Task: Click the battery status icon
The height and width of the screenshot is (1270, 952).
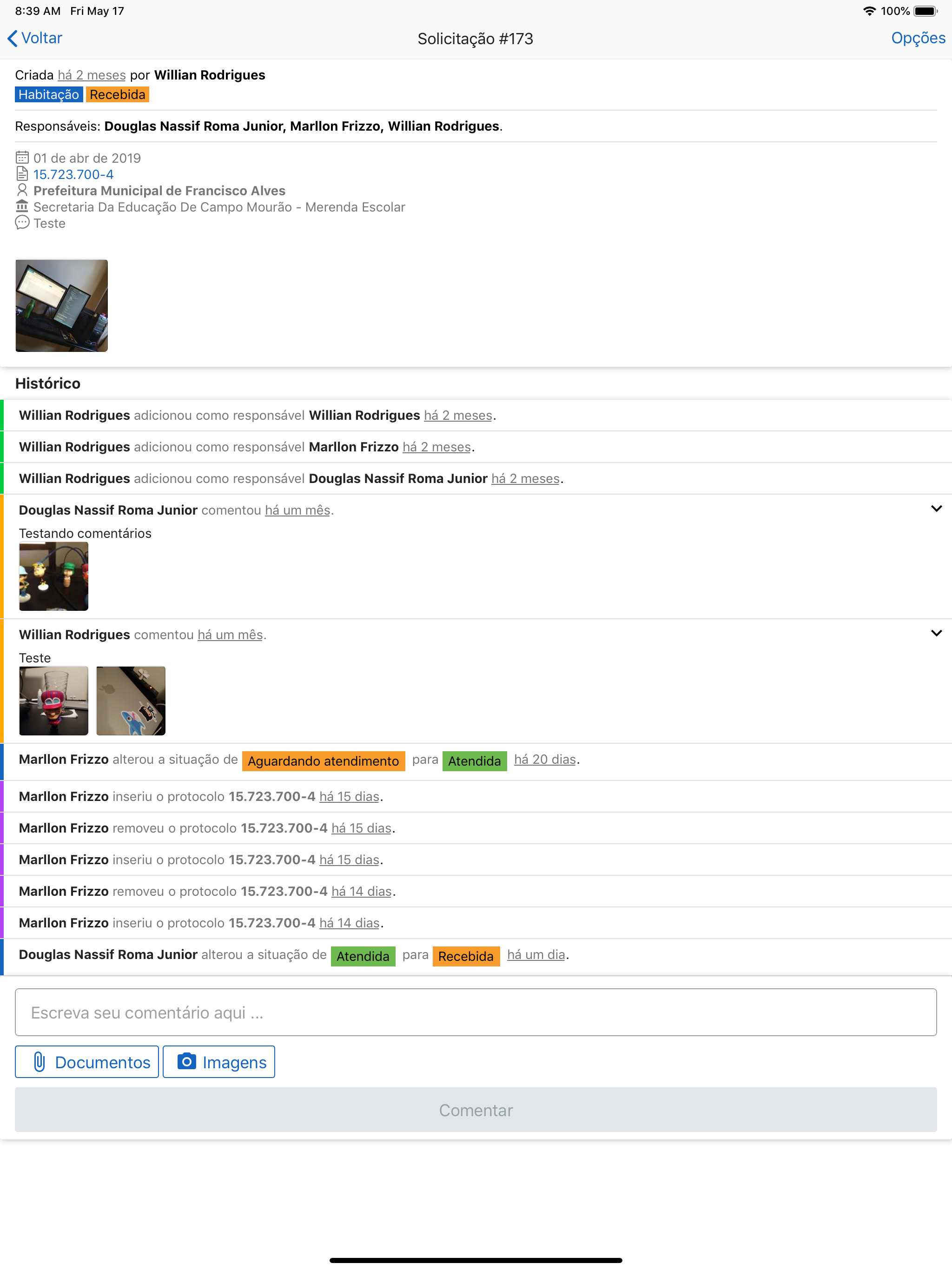Action: tap(926, 11)
